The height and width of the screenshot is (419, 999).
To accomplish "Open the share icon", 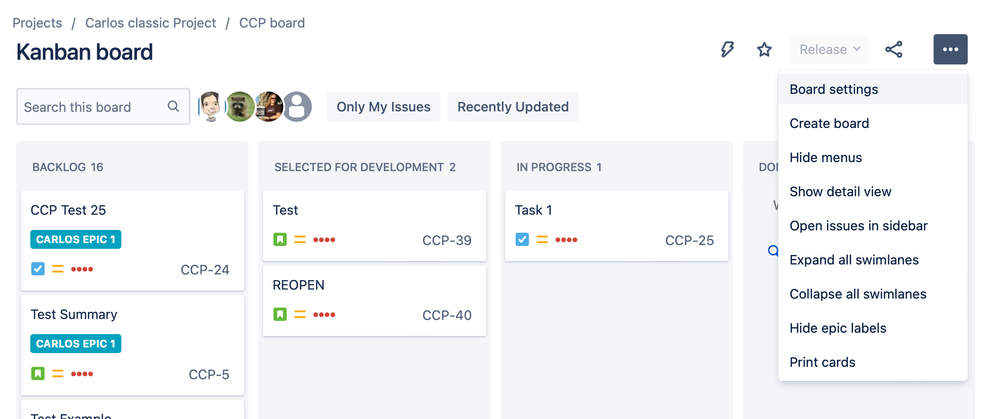I will (x=894, y=50).
